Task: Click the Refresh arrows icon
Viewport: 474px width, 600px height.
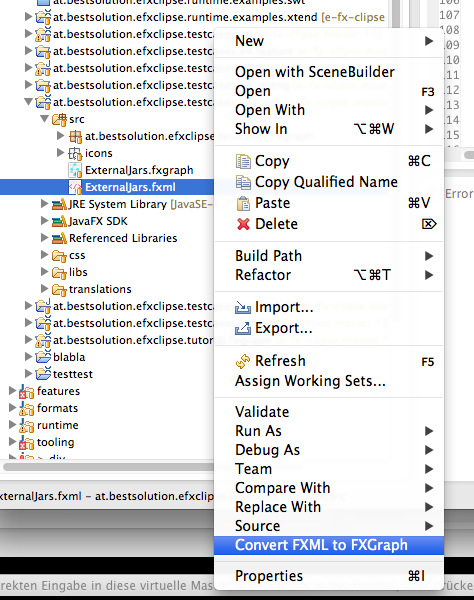Action: click(243, 361)
